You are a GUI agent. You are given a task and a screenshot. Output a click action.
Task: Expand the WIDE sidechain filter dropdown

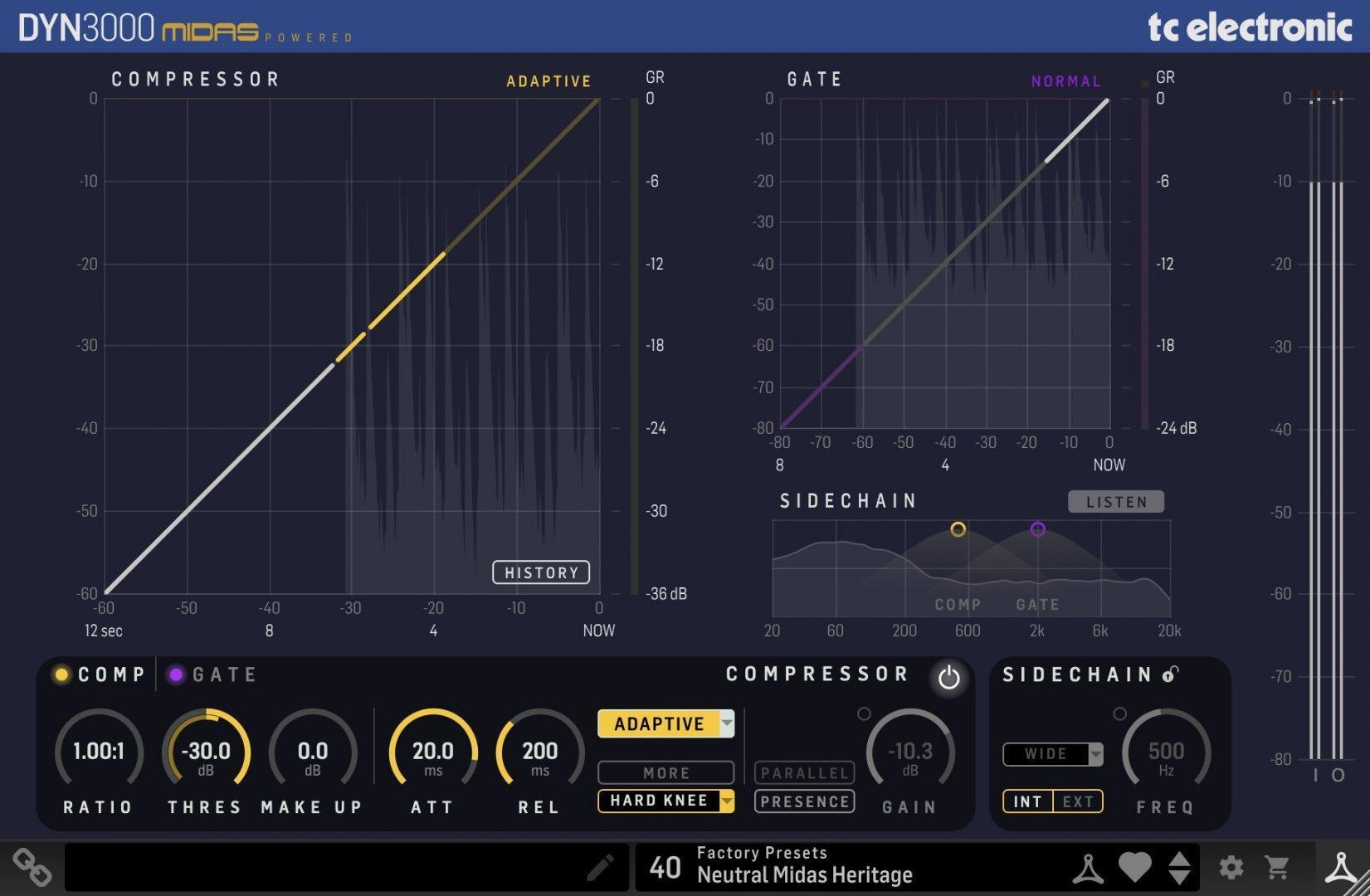click(x=1051, y=754)
